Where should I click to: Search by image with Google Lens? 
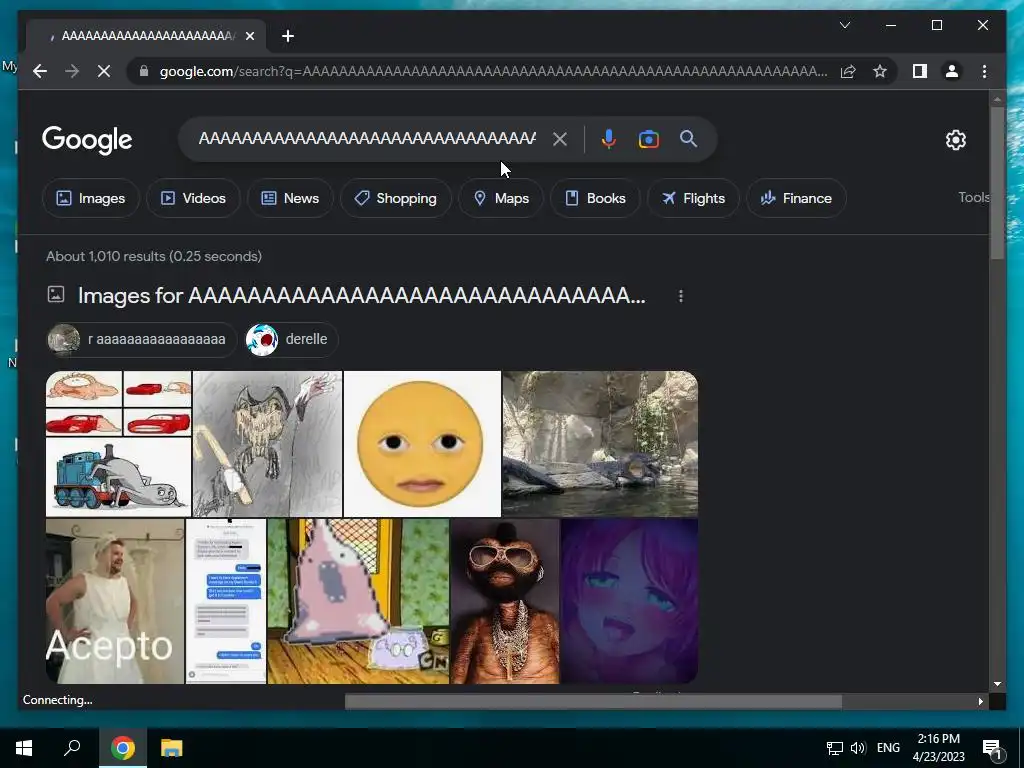pyautogui.click(x=648, y=139)
